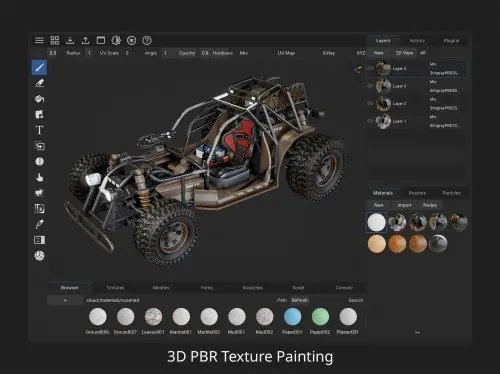
Task: Click the viewport window icon
Action: 101,40
